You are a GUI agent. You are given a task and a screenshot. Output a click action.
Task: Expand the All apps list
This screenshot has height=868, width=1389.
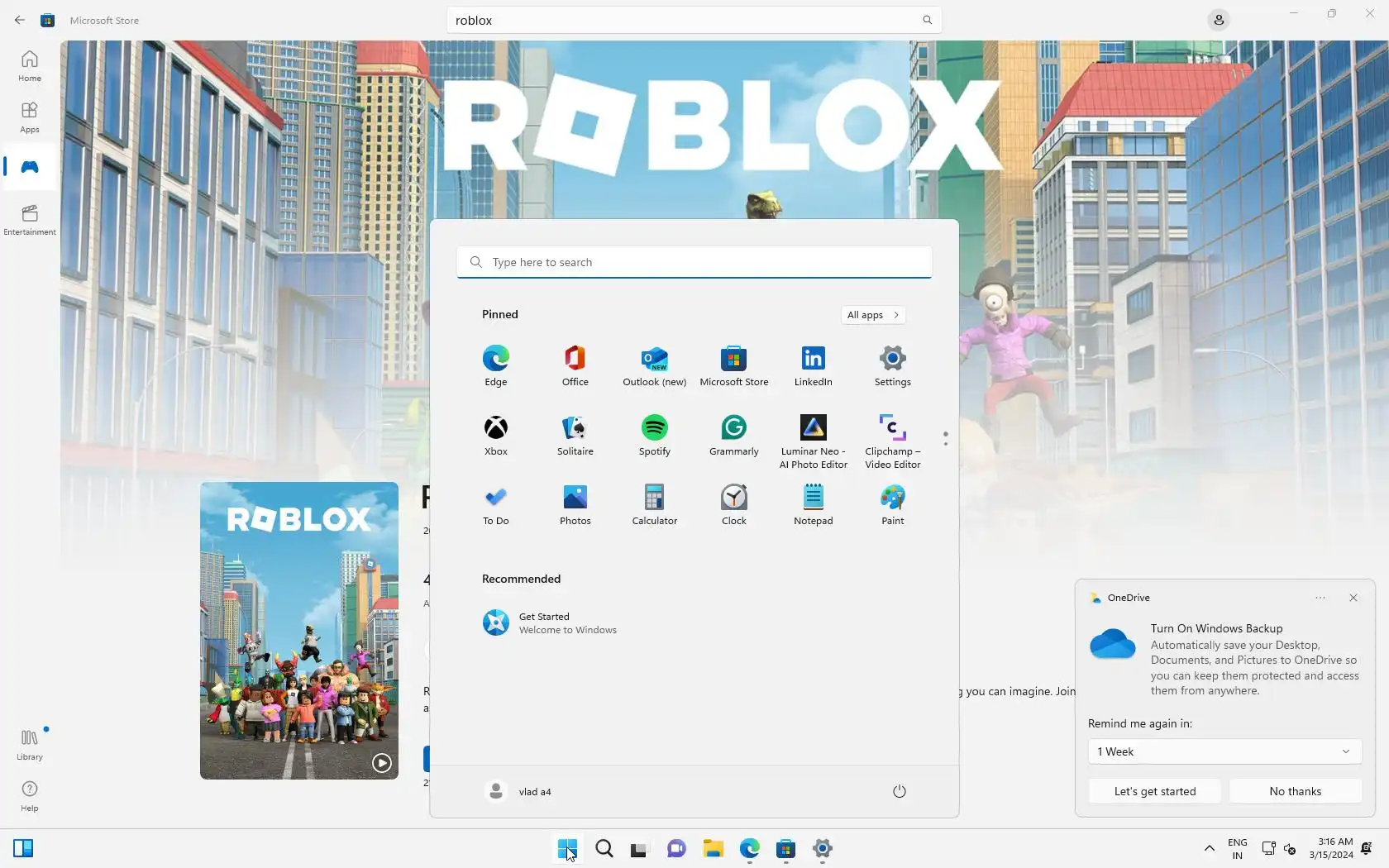873,315
